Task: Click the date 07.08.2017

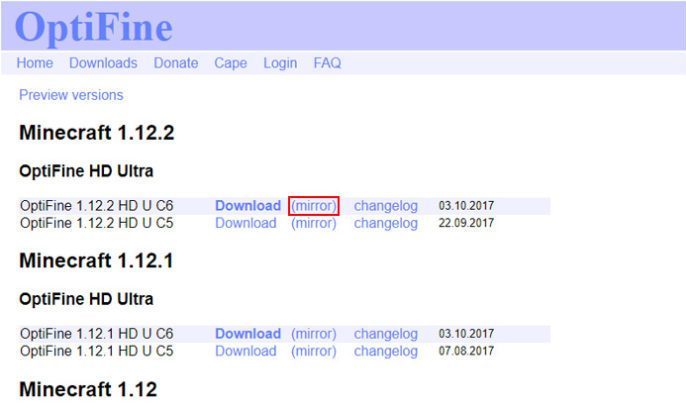Action: click(x=466, y=351)
